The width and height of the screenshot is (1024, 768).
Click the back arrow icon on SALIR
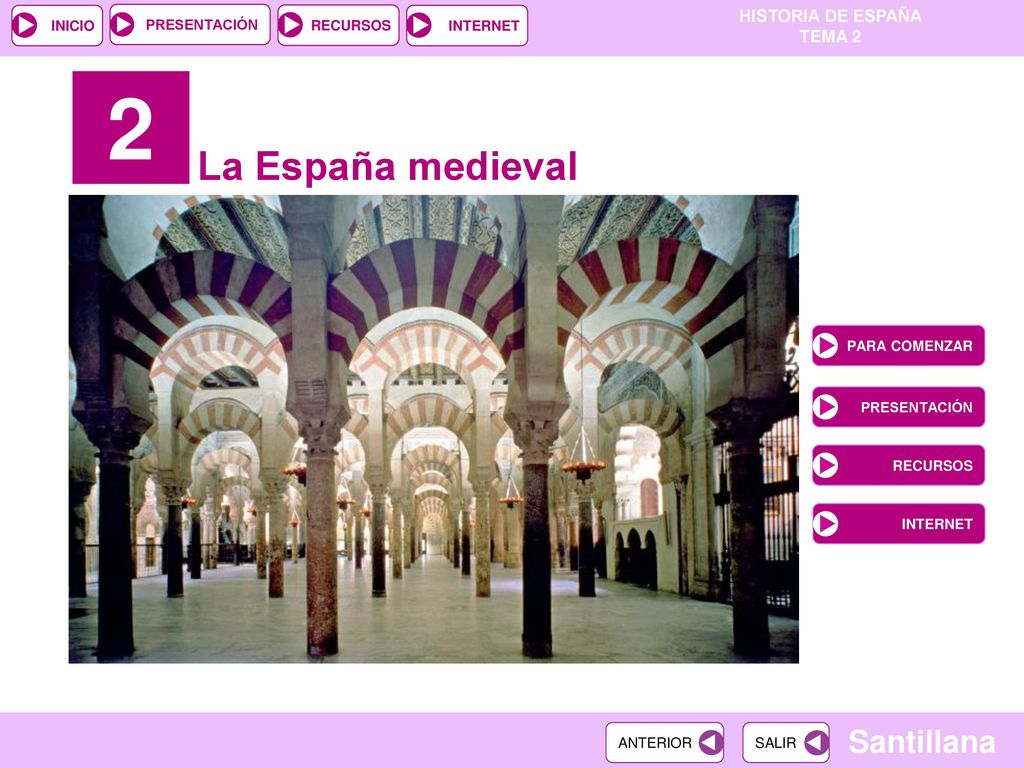816,743
